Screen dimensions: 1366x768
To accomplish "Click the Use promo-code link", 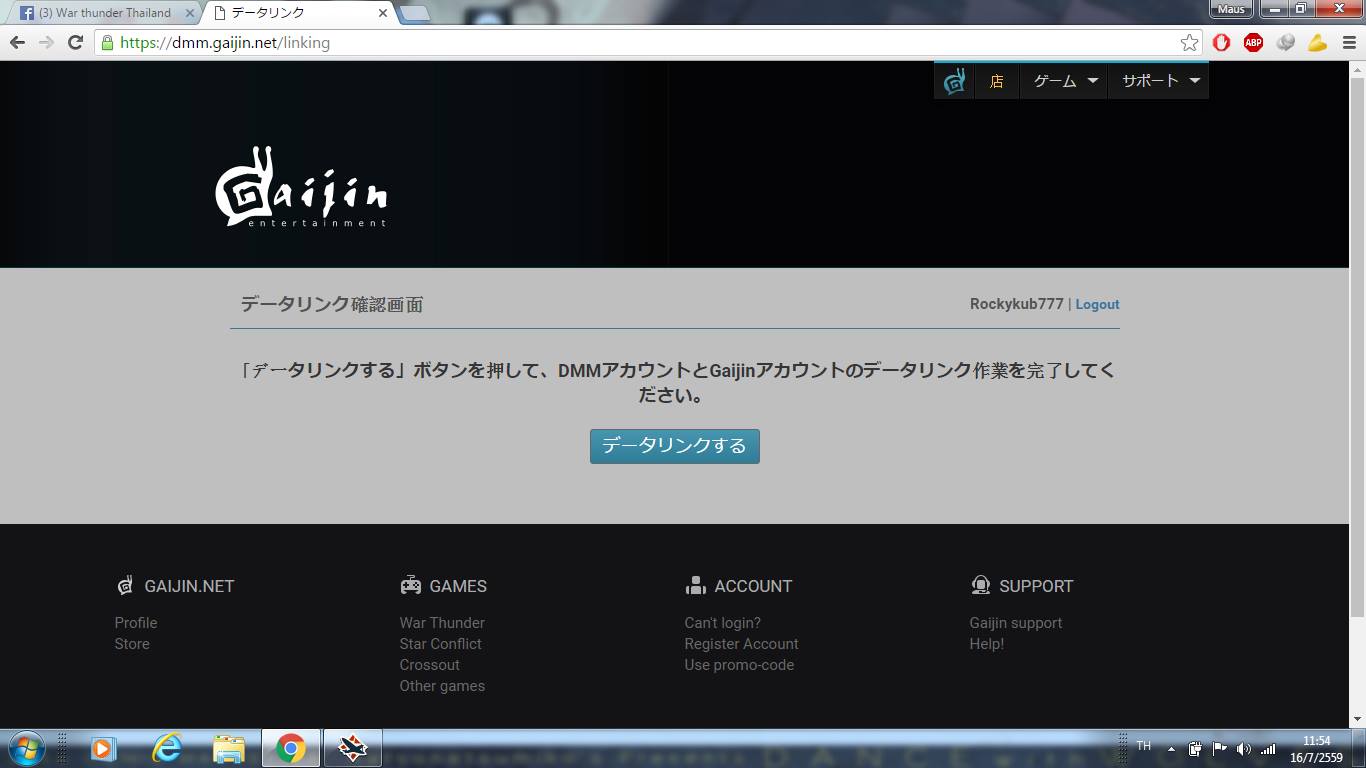I will pos(739,665).
